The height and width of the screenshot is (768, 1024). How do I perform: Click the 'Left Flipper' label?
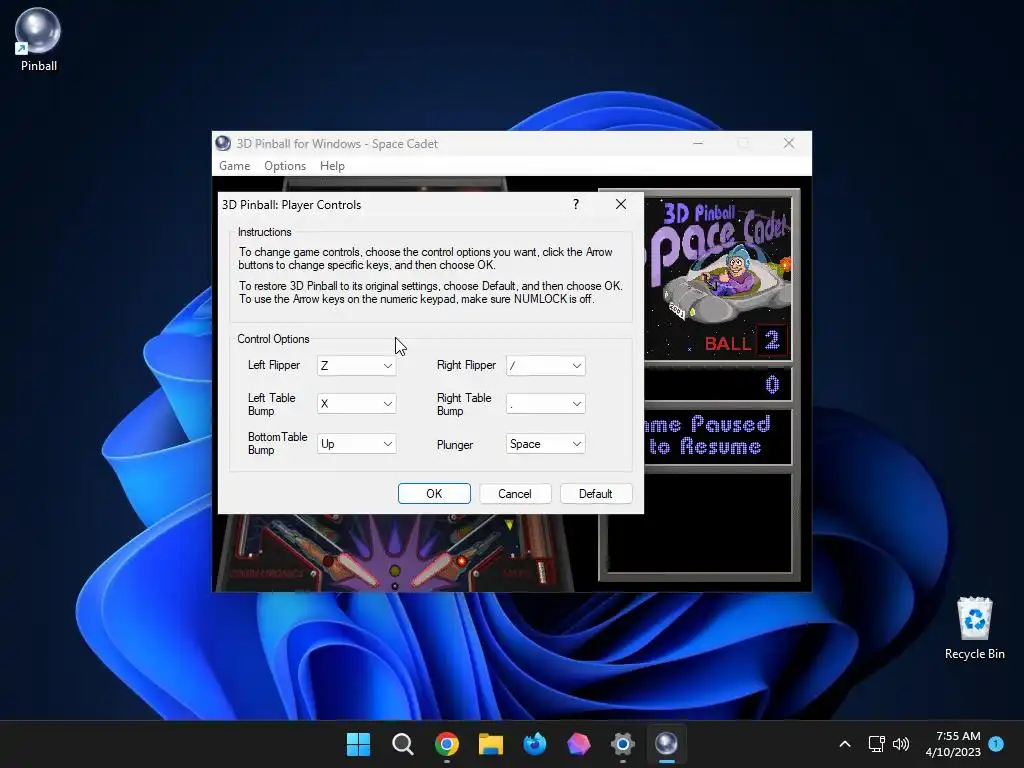[x=274, y=365]
